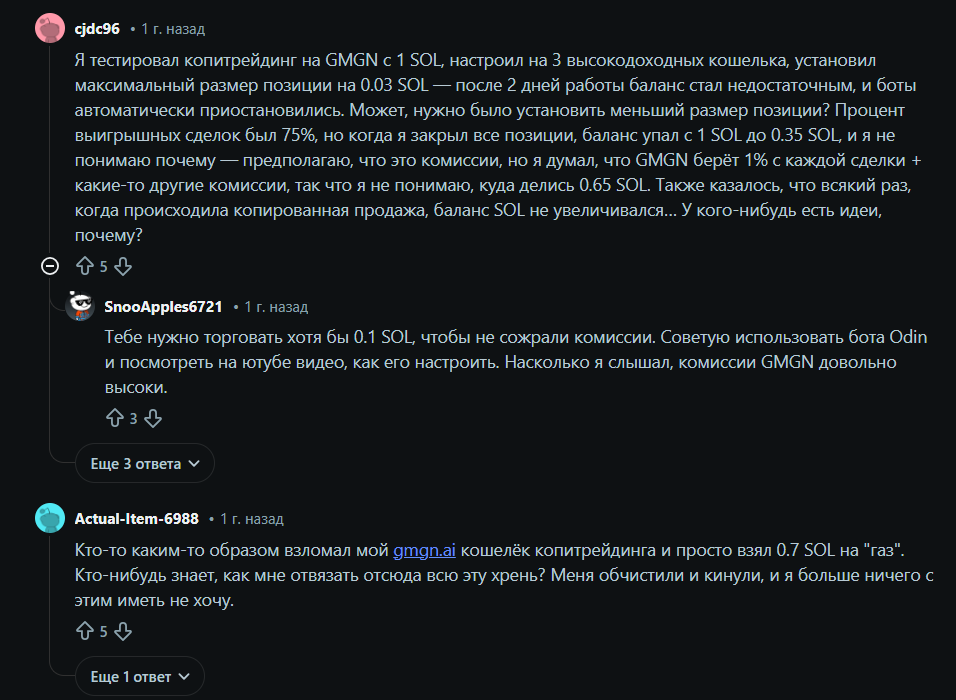Downvote the Actual-Item-6988 comment
The width and height of the screenshot is (956, 700).
point(123,631)
